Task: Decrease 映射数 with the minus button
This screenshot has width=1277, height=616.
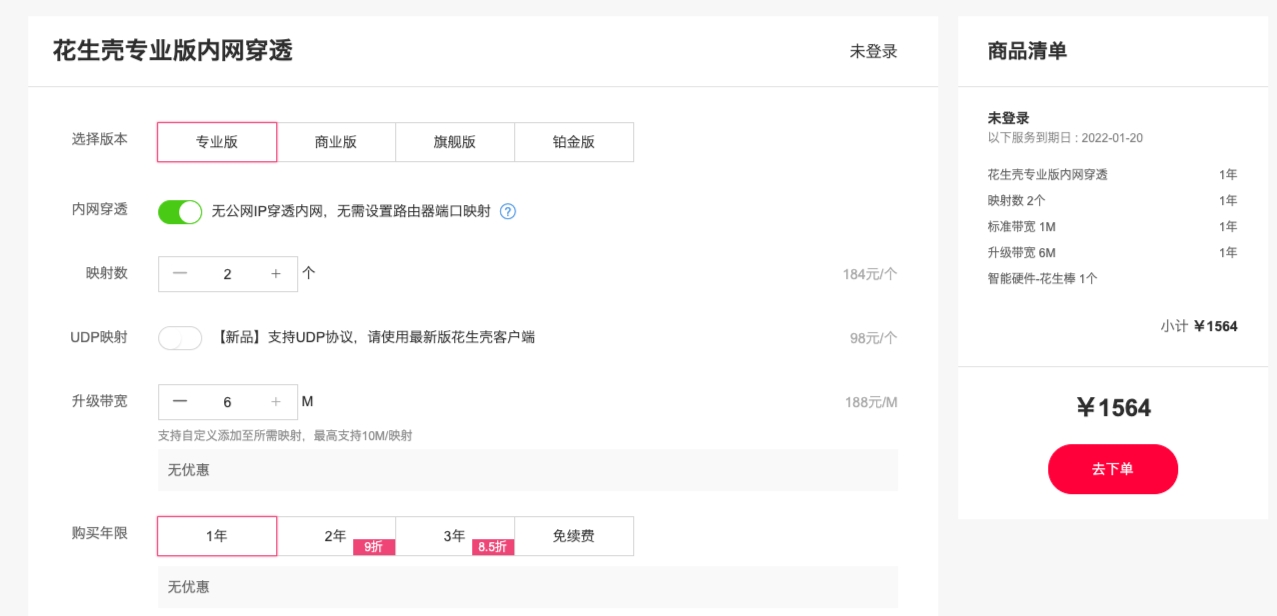Action: 180,274
